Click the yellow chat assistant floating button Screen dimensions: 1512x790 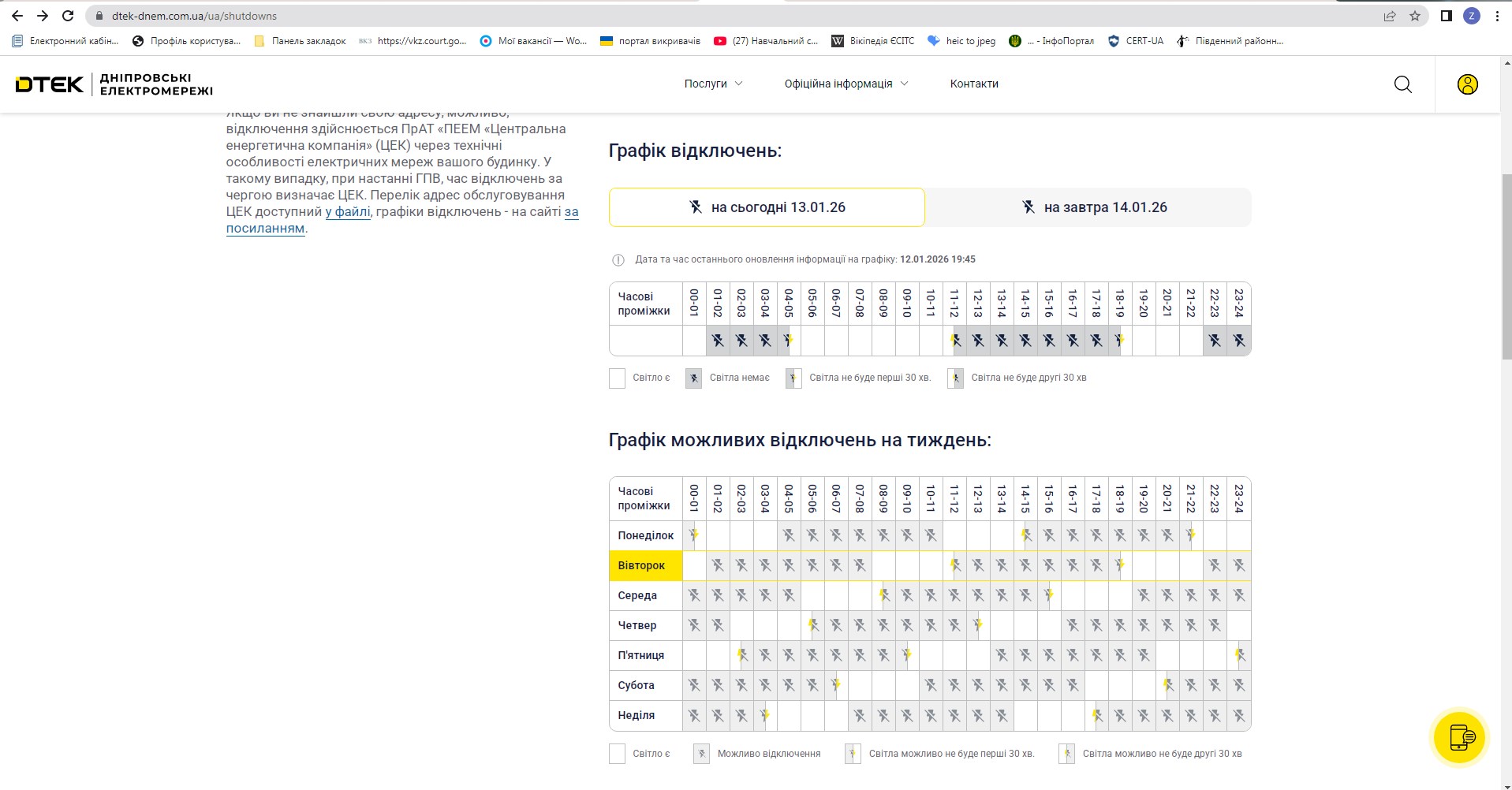tap(1459, 737)
